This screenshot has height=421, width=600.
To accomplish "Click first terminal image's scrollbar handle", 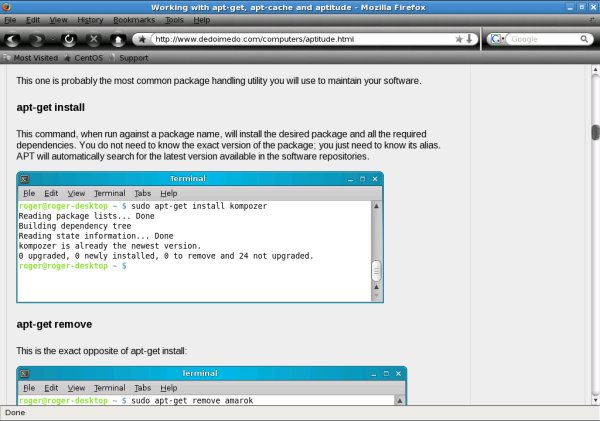I will (376, 271).
